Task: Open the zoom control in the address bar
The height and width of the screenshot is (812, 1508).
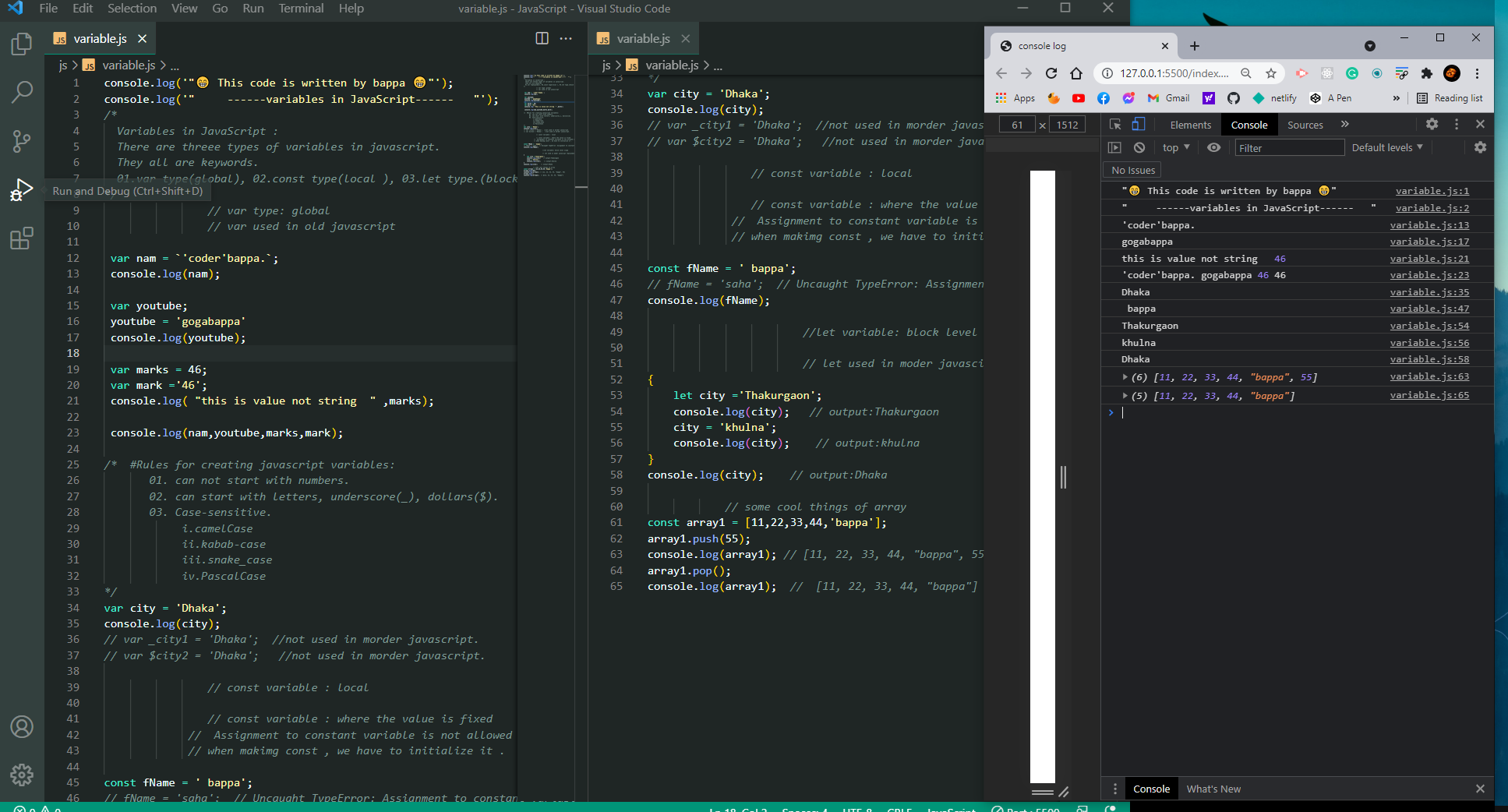Action: (x=1246, y=73)
